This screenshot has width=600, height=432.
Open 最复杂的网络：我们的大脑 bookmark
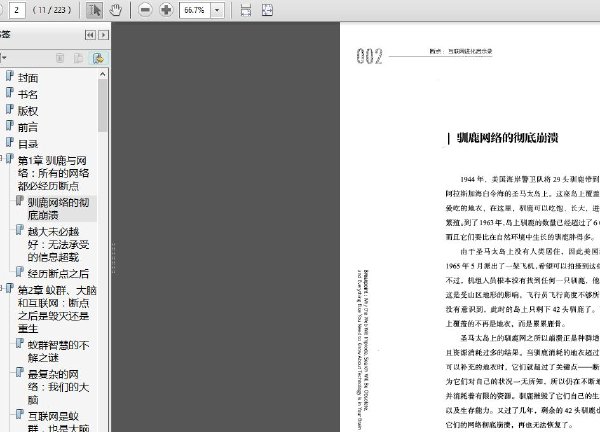click(58, 387)
